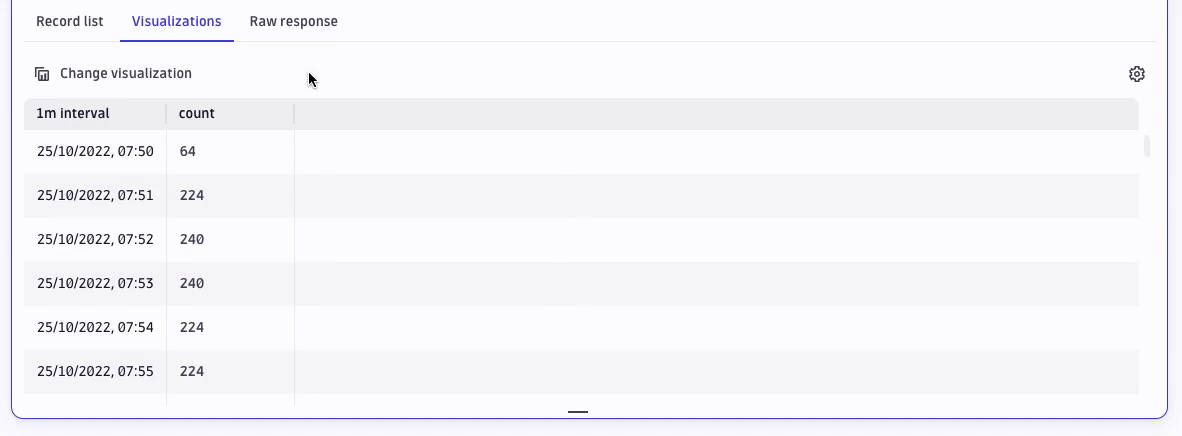Image resolution: width=1182 pixels, height=436 pixels.
Task: Select the 25/10/2022, 07:54 interval cell
Action: pos(95,327)
